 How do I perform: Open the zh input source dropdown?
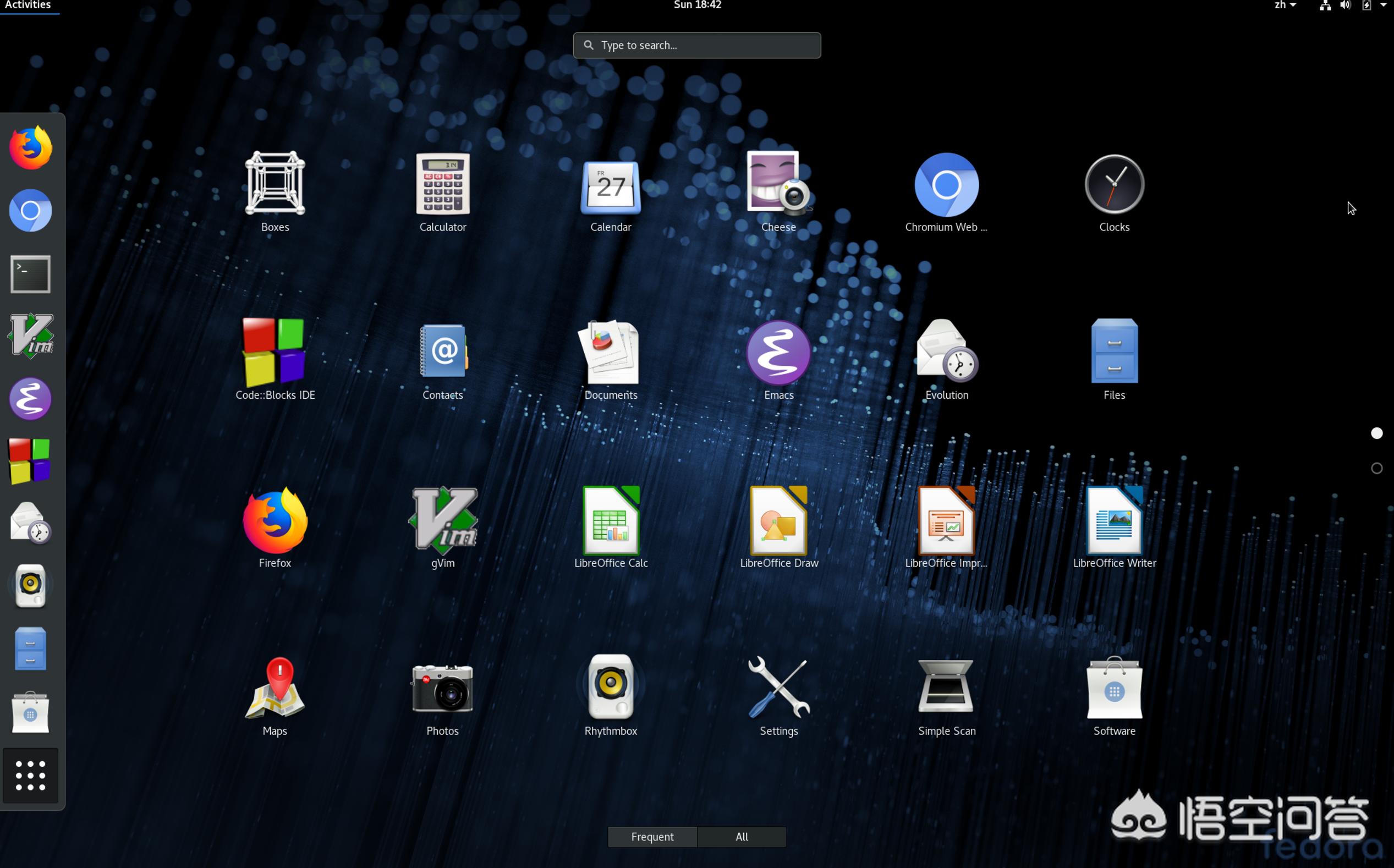[x=1286, y=5]
